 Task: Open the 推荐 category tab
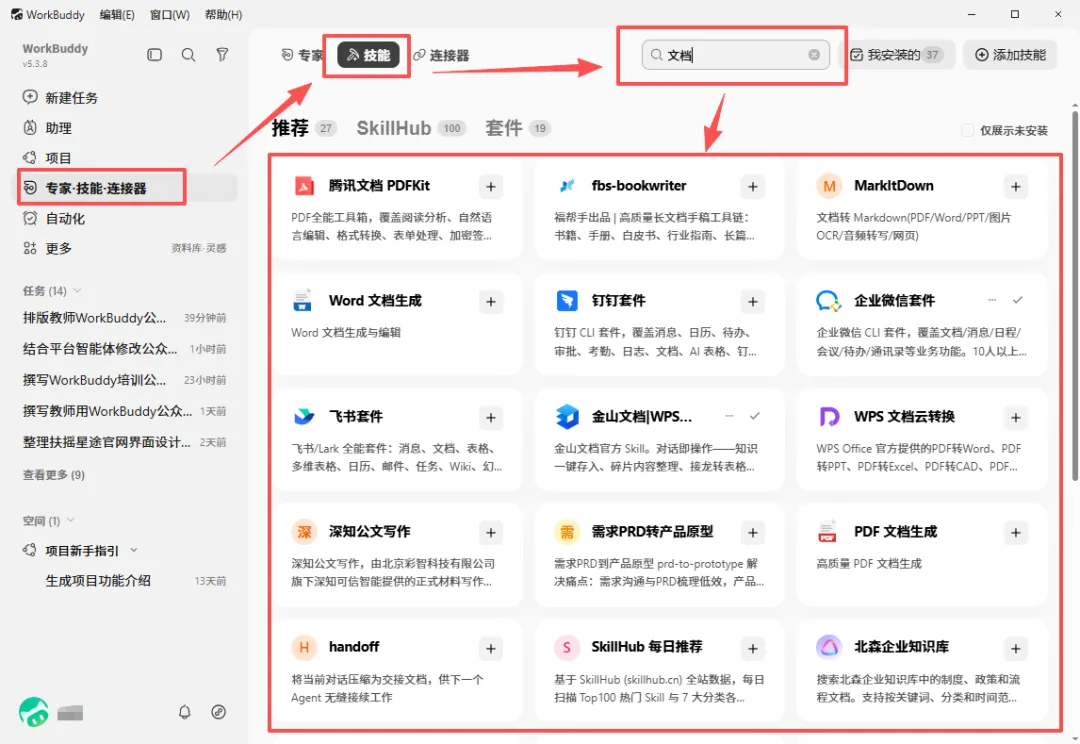(303, 128)
